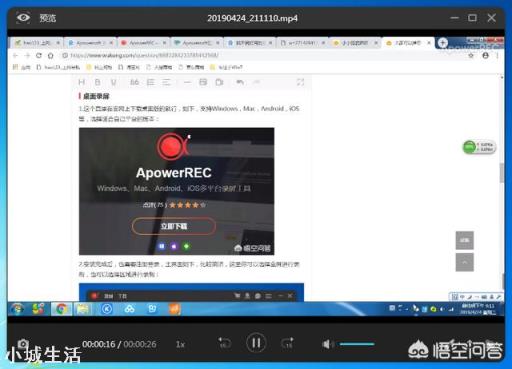Image resolution: width=512 pixels, height=369 pixels.
Task: Click the browser address bar URL
Action: pyautogui.click(x=144, y=55)
